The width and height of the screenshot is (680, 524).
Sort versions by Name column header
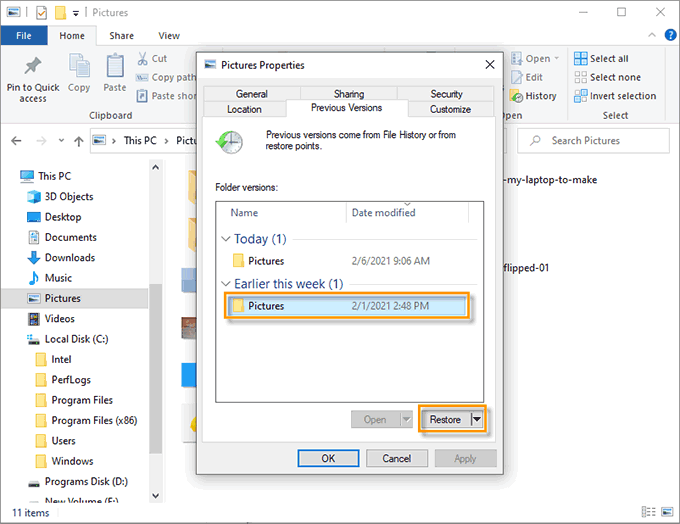click(244, 213)
